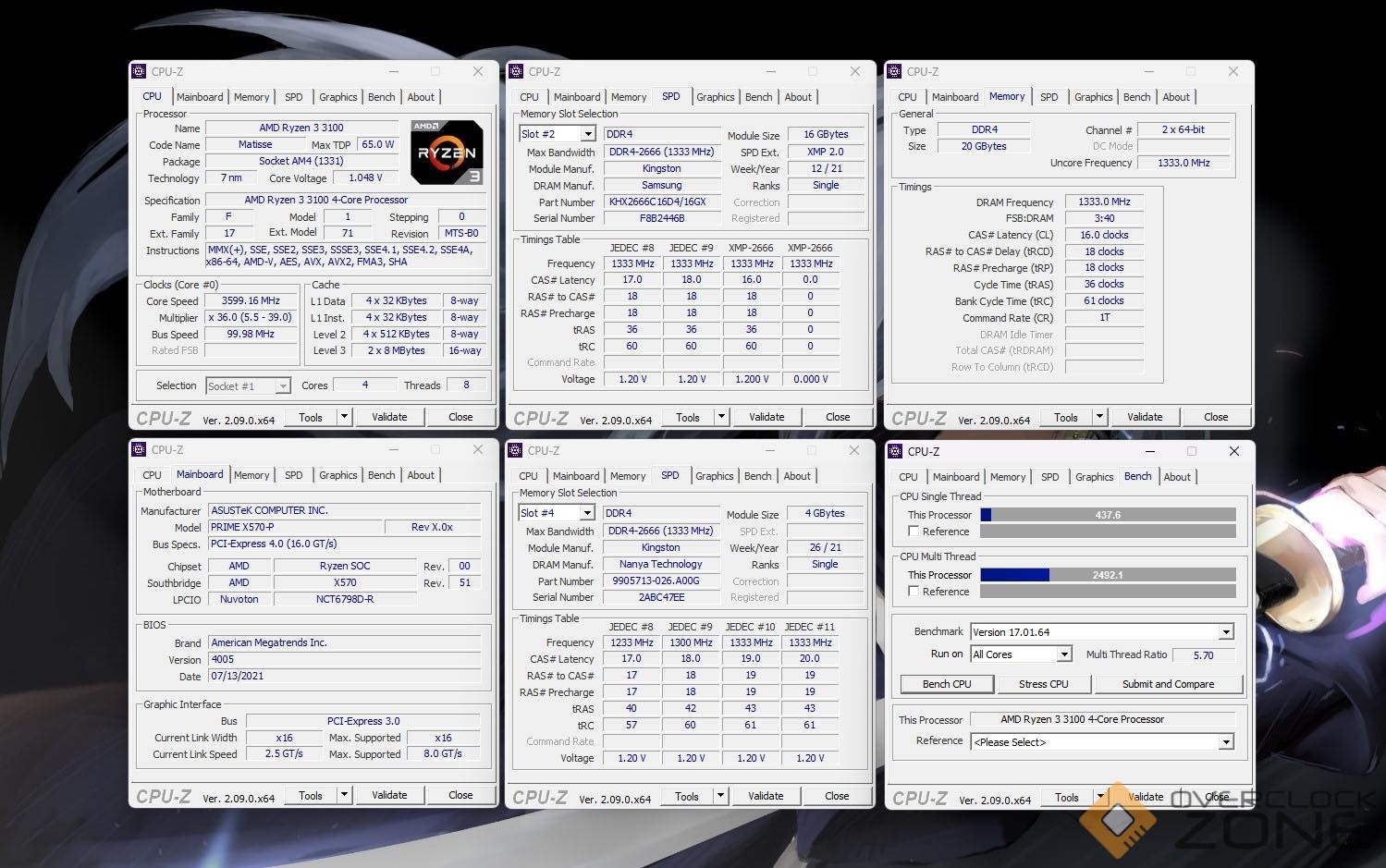Open the Socket #1 selection dropdown

click(283, 386)
